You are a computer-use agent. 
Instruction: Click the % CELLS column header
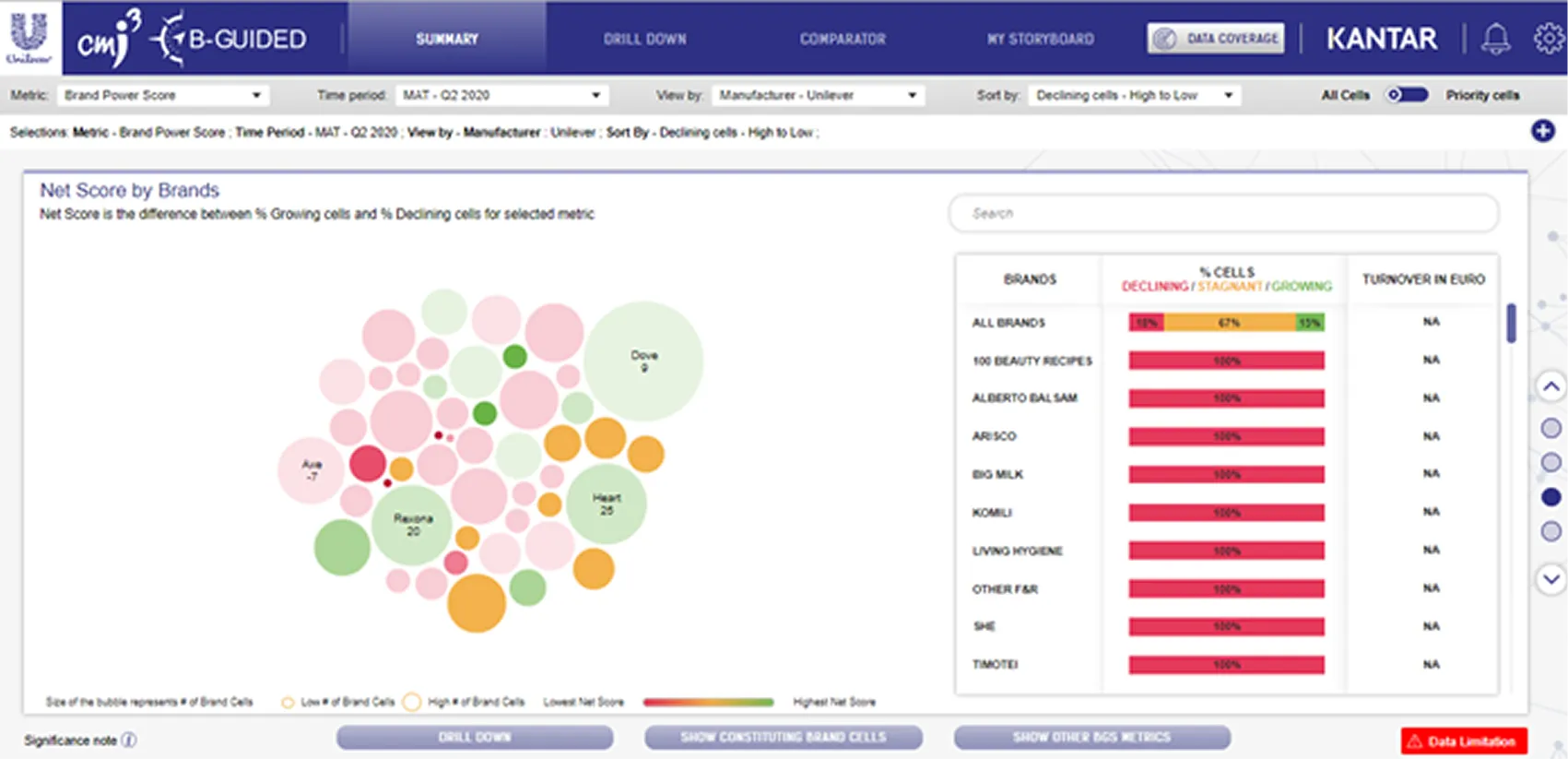coord(1227,272)
